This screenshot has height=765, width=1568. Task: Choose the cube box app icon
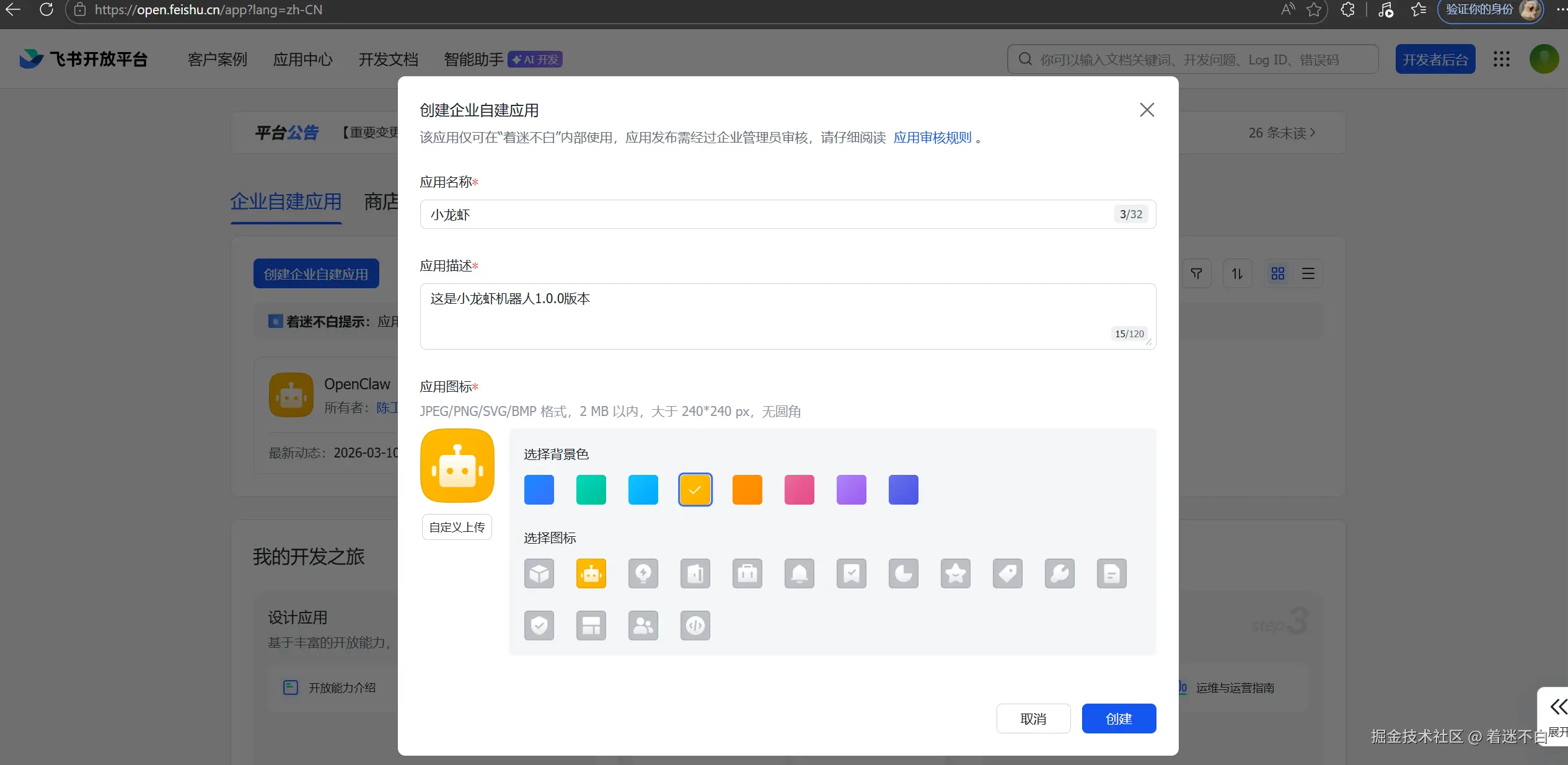click(x=539, y=574)
